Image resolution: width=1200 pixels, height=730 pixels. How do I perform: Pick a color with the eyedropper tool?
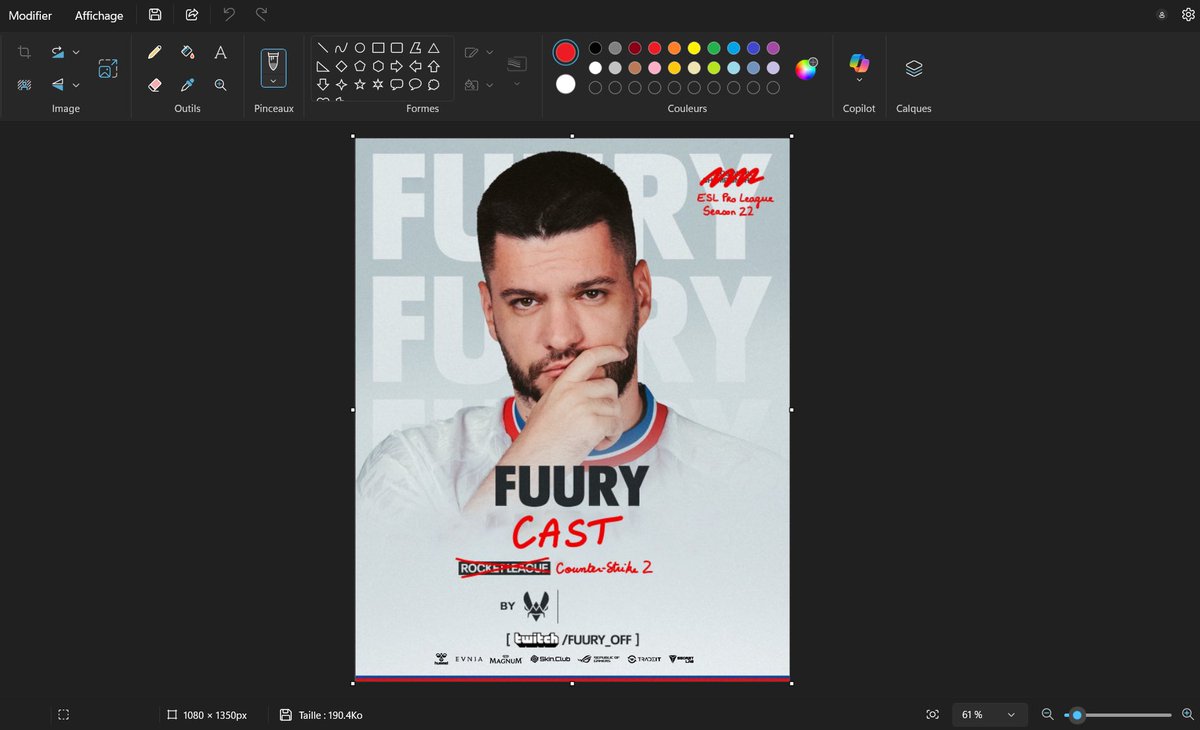[x=187, y=84]
